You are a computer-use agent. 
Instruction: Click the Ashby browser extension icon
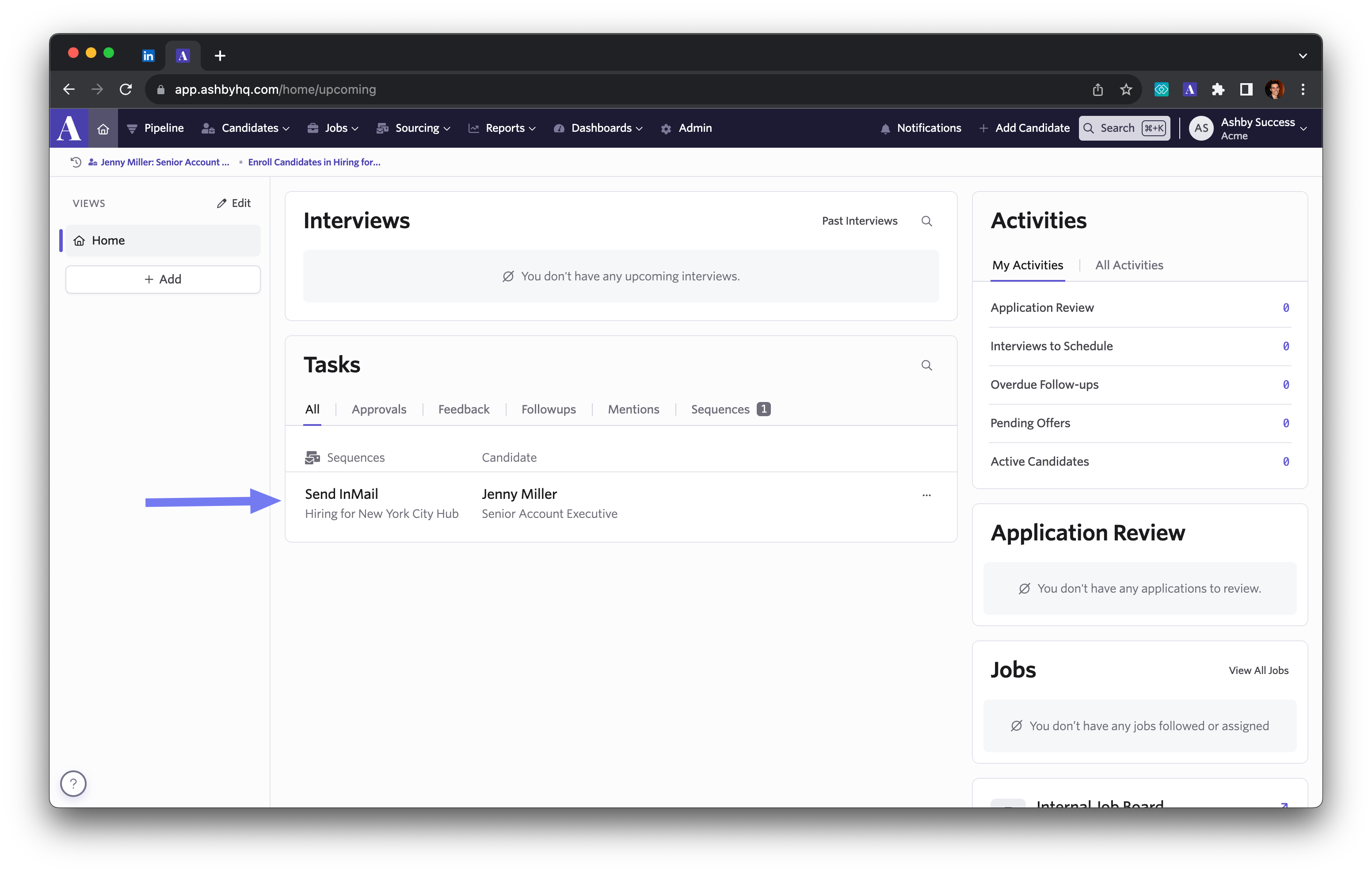coord(1189,89)
